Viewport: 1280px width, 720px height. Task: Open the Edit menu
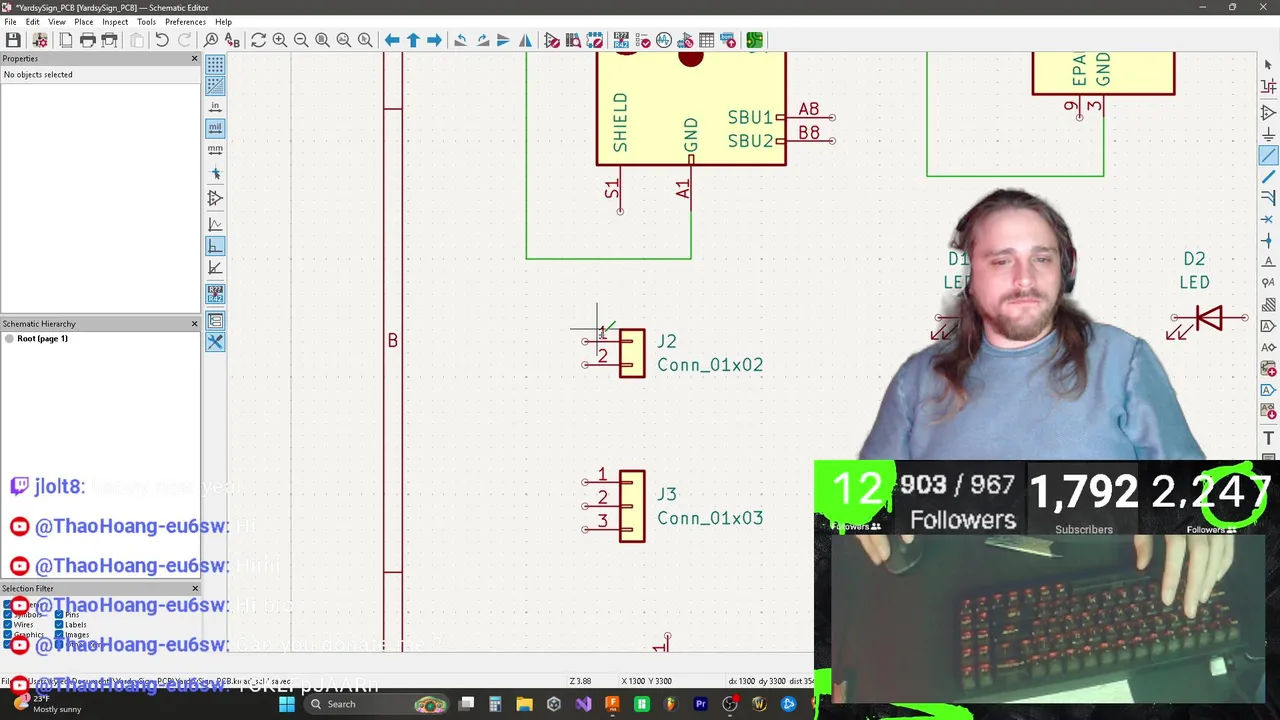[33, 22]
